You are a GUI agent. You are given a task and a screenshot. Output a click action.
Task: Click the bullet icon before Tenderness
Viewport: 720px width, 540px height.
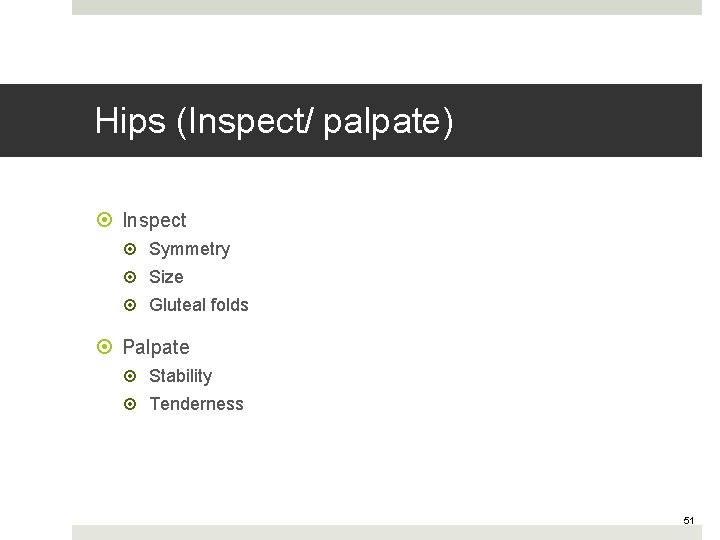(130, 404)
